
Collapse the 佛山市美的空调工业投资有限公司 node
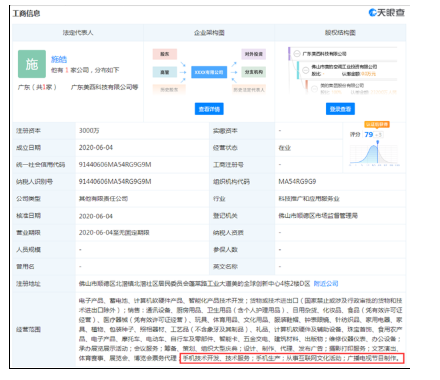coord(305,70)
